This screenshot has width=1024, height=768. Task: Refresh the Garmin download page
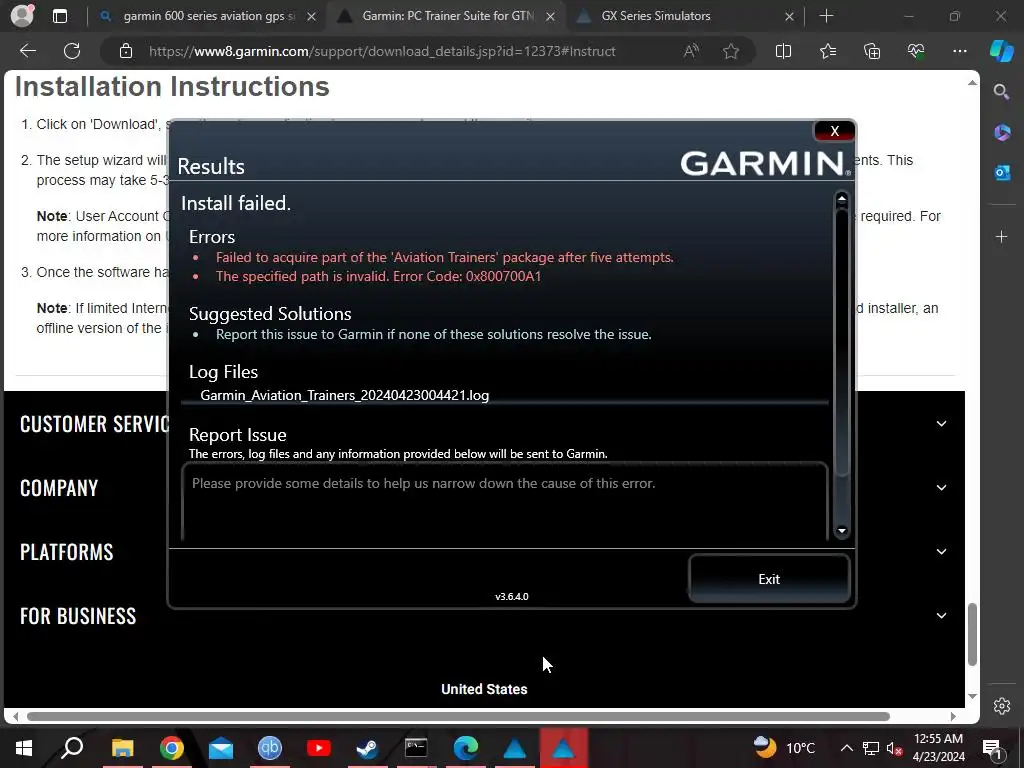[x=72, y=51]
